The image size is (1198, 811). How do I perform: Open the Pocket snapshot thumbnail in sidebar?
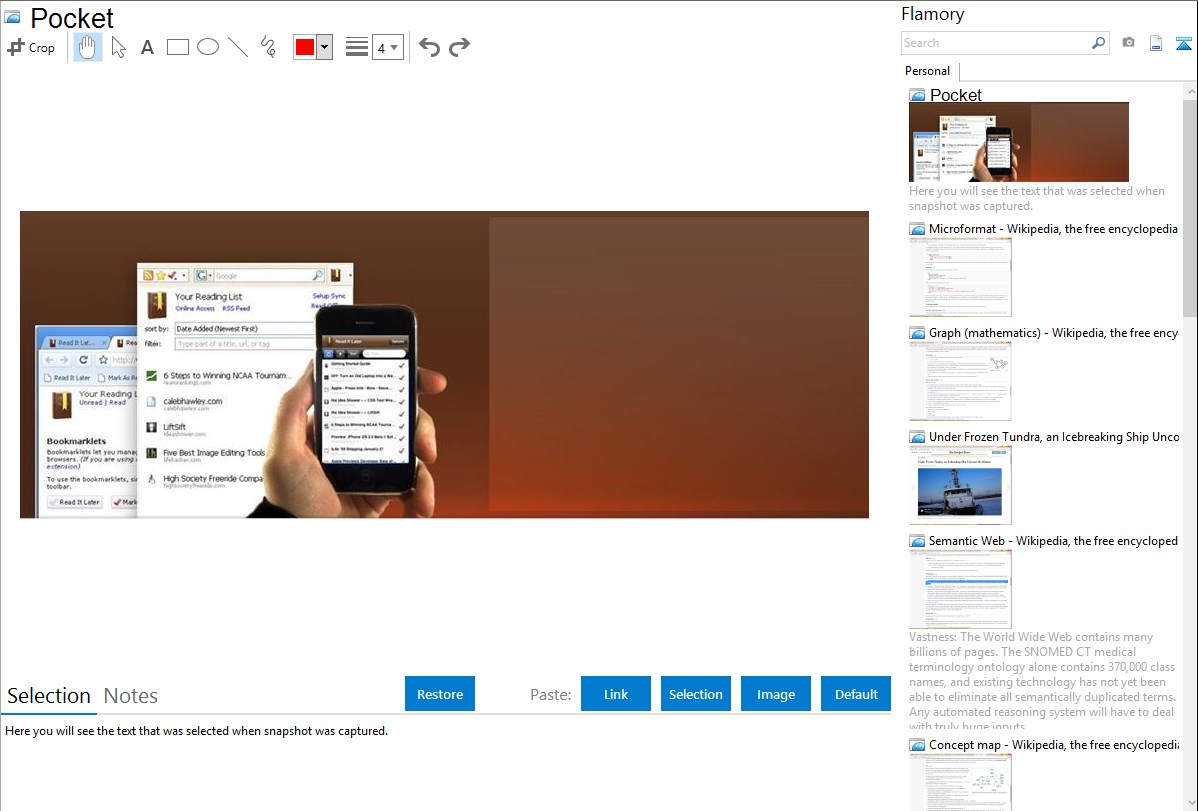click(1018, 142)
